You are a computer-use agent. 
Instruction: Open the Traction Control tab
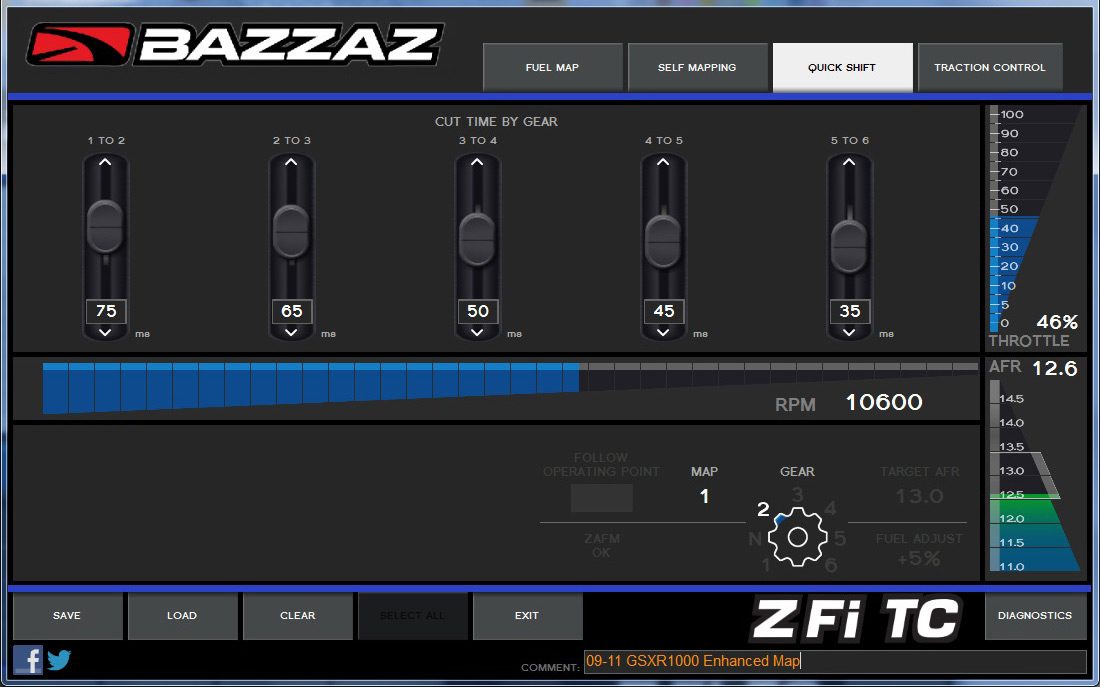pyautogui.click(x=990, y=67)
